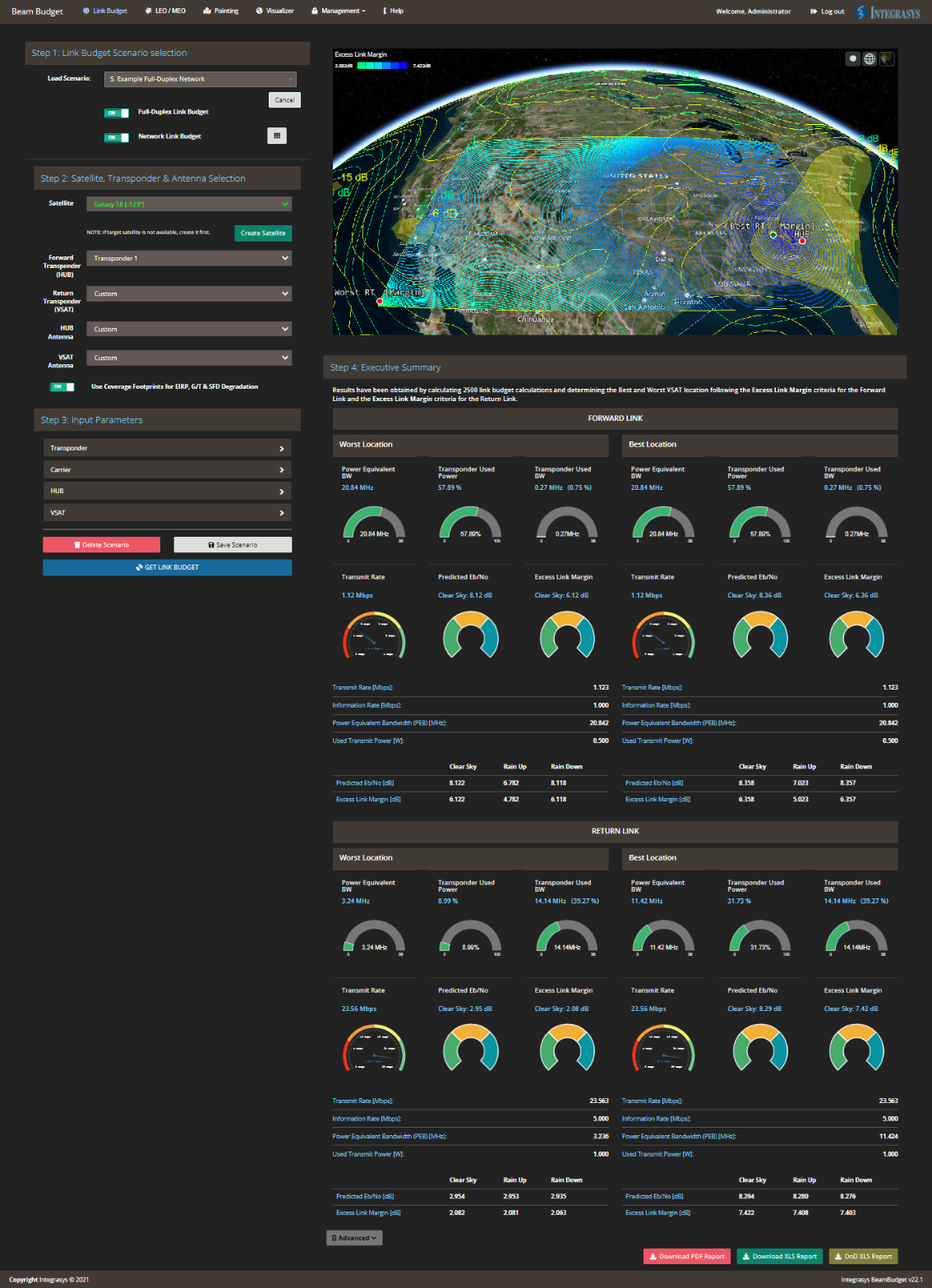Download the XLS report

[779, 1256]
